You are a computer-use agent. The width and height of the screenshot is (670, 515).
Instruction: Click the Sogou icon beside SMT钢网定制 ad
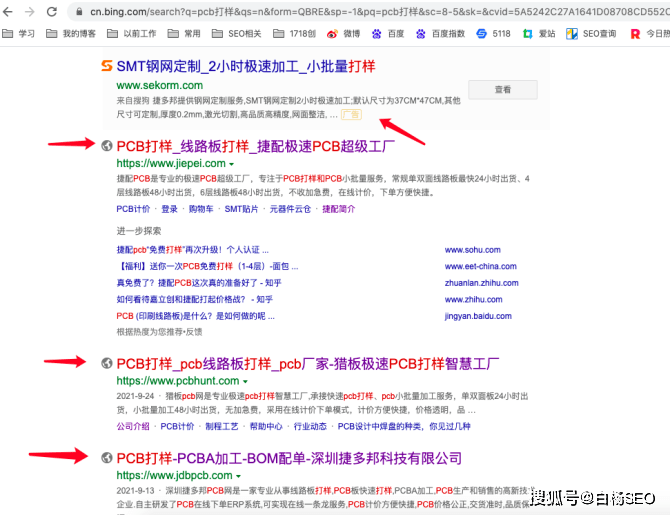pos(107,66)
